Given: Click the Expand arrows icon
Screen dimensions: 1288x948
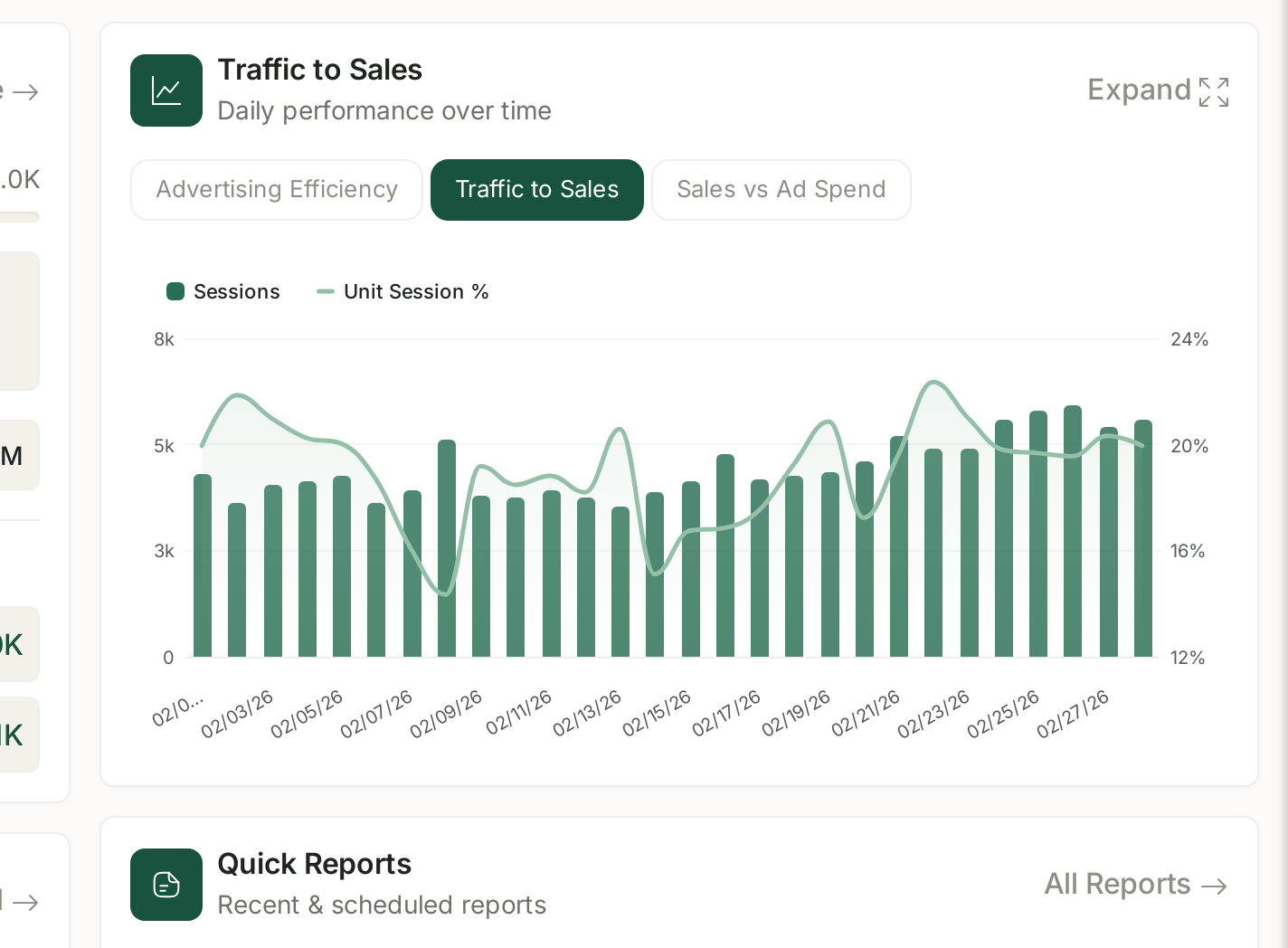Looking at the screenshot, I should pyautogui.click(x=1214, y=91).
